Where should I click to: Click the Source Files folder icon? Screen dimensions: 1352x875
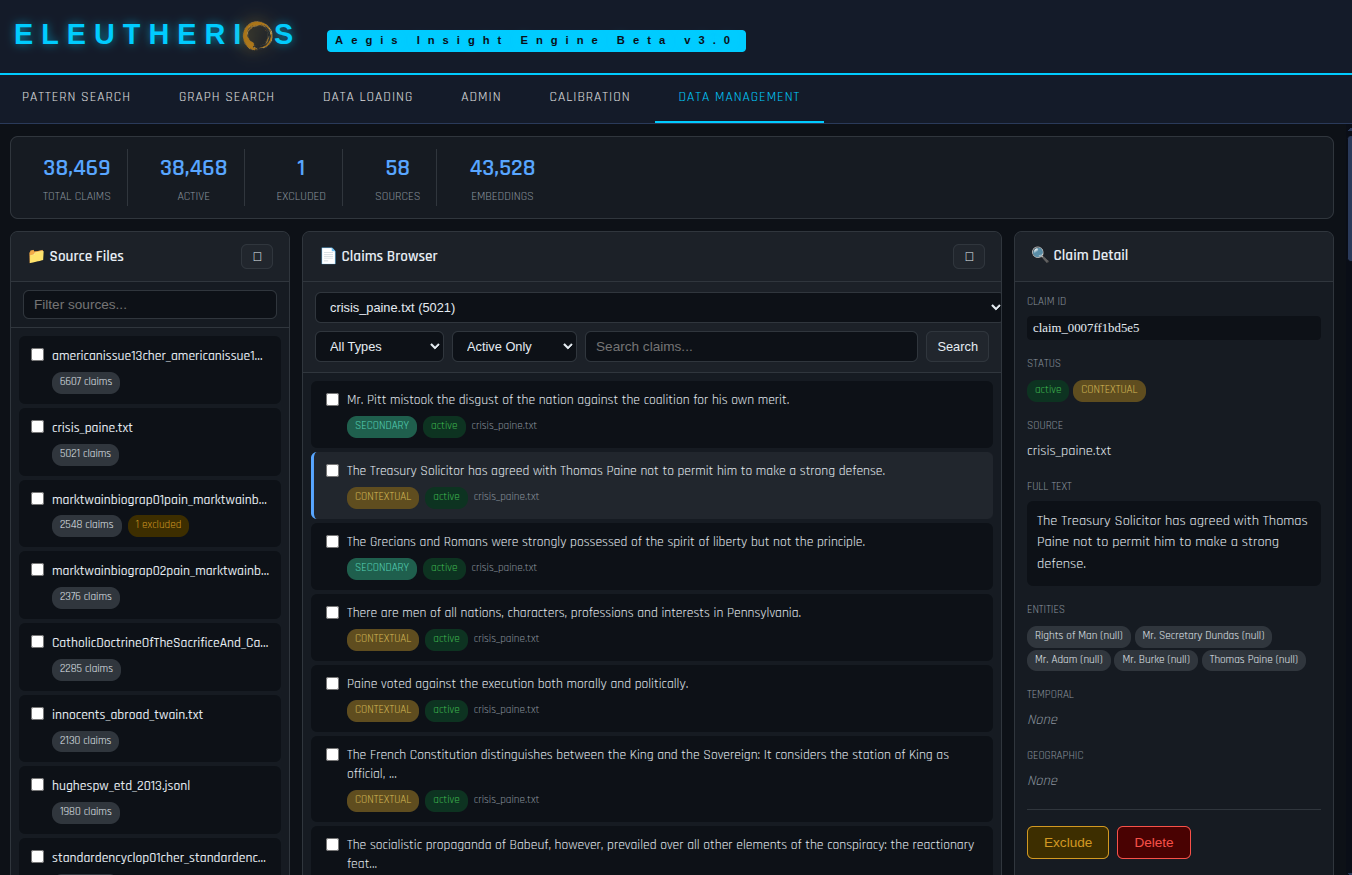coord(36,256)
